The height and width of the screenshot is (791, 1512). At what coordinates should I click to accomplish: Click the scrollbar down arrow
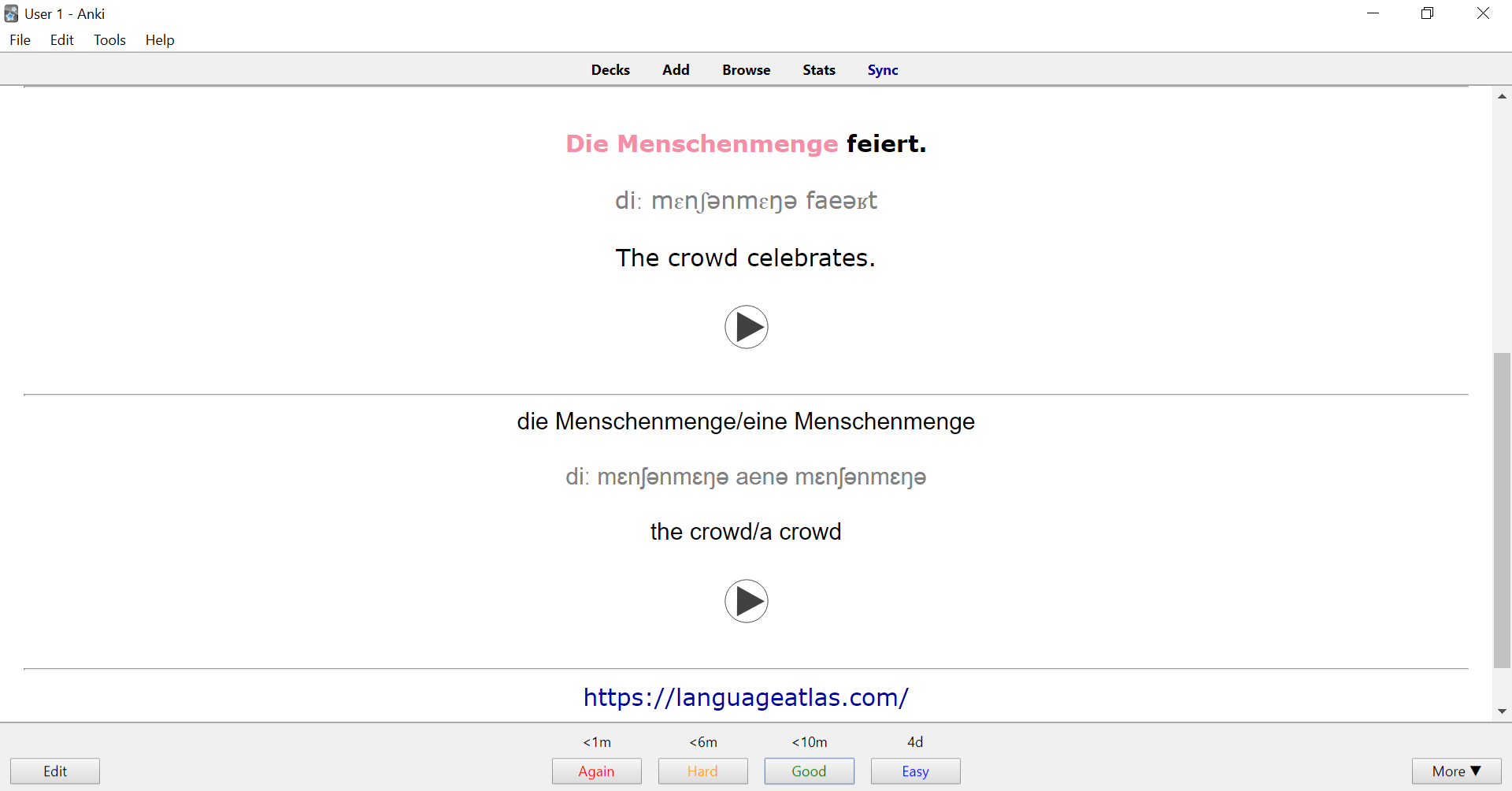click(1503, 710)
